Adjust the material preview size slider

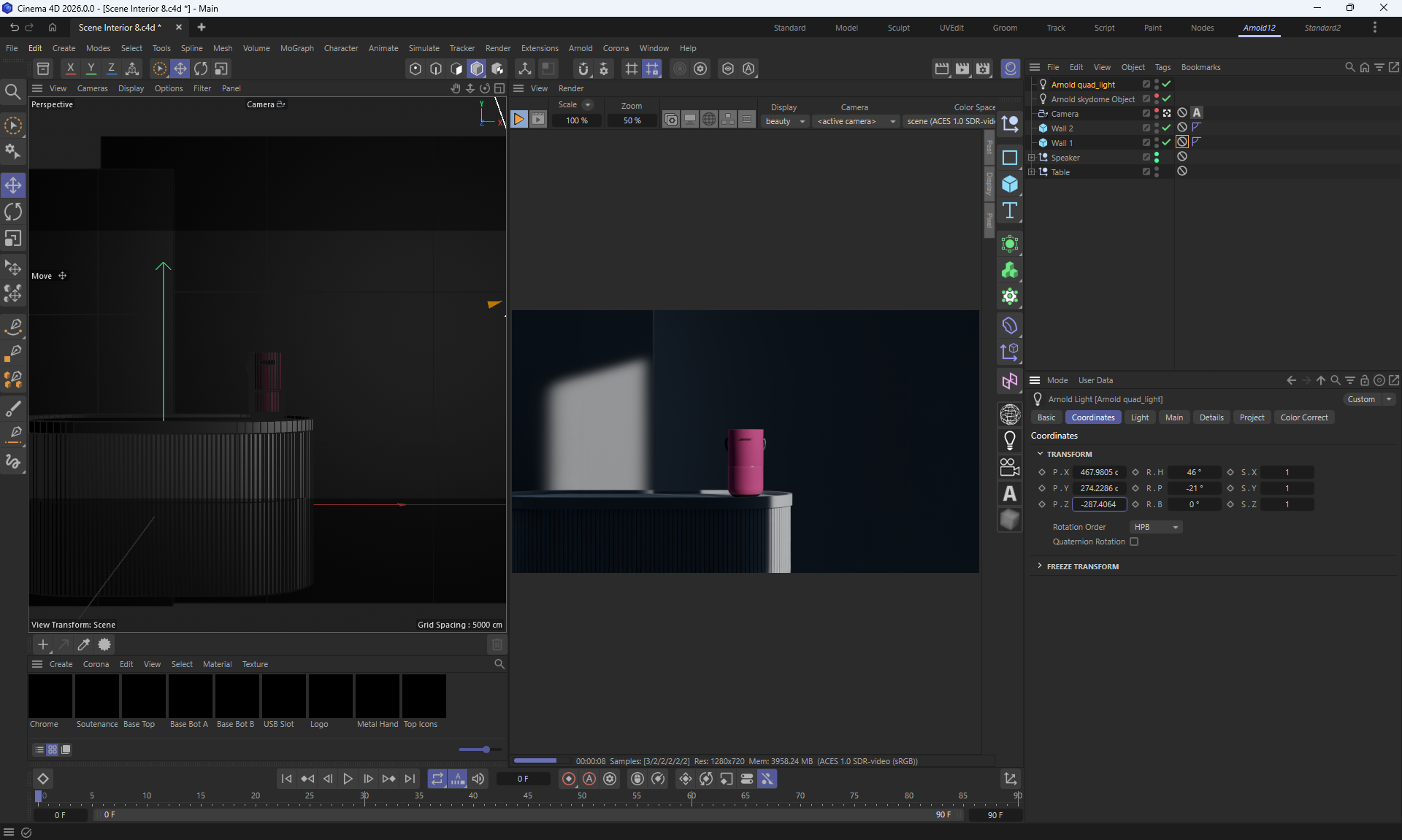[x=486, y=750]
